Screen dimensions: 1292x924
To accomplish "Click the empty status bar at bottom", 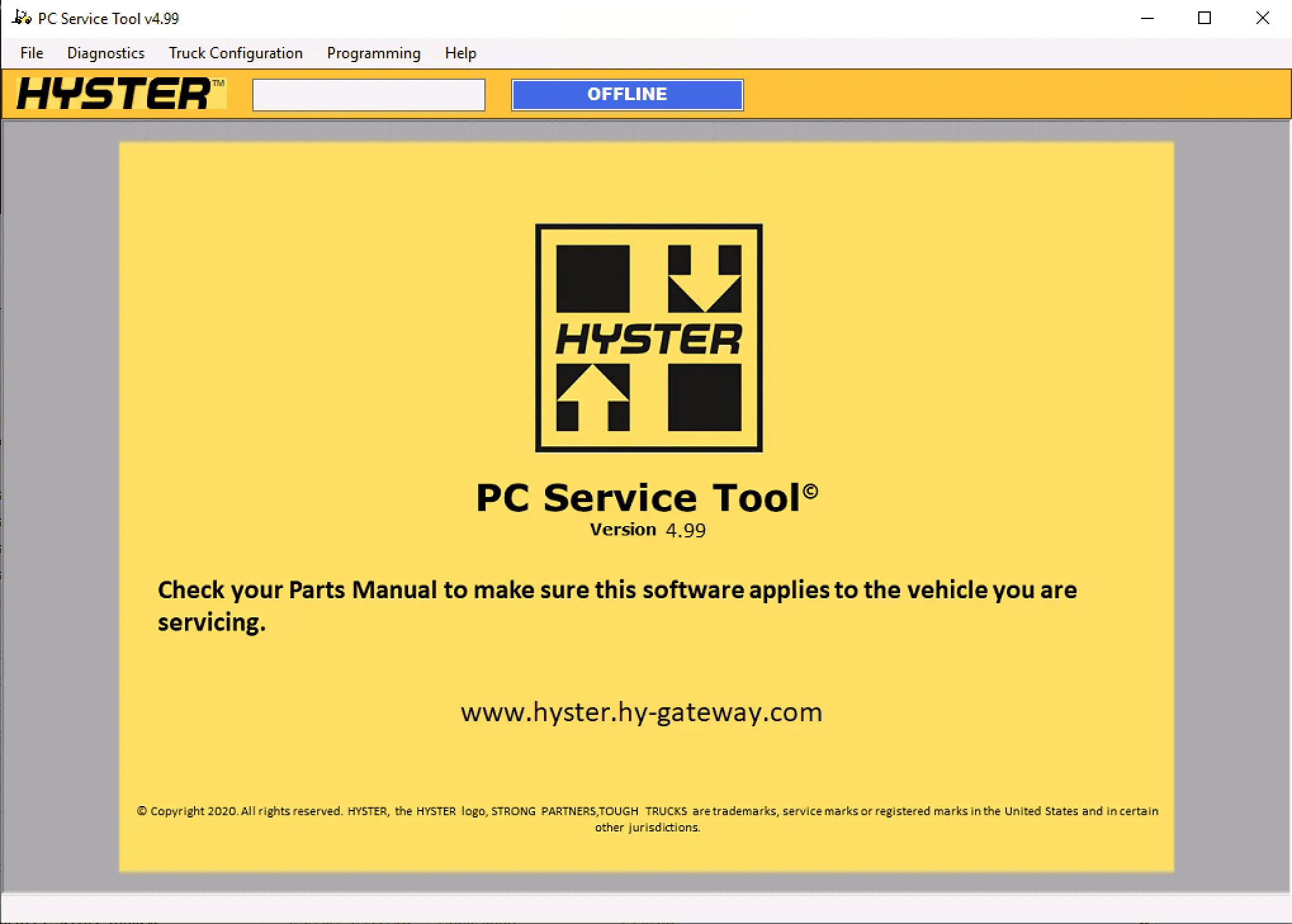I will tap(645, 909).
